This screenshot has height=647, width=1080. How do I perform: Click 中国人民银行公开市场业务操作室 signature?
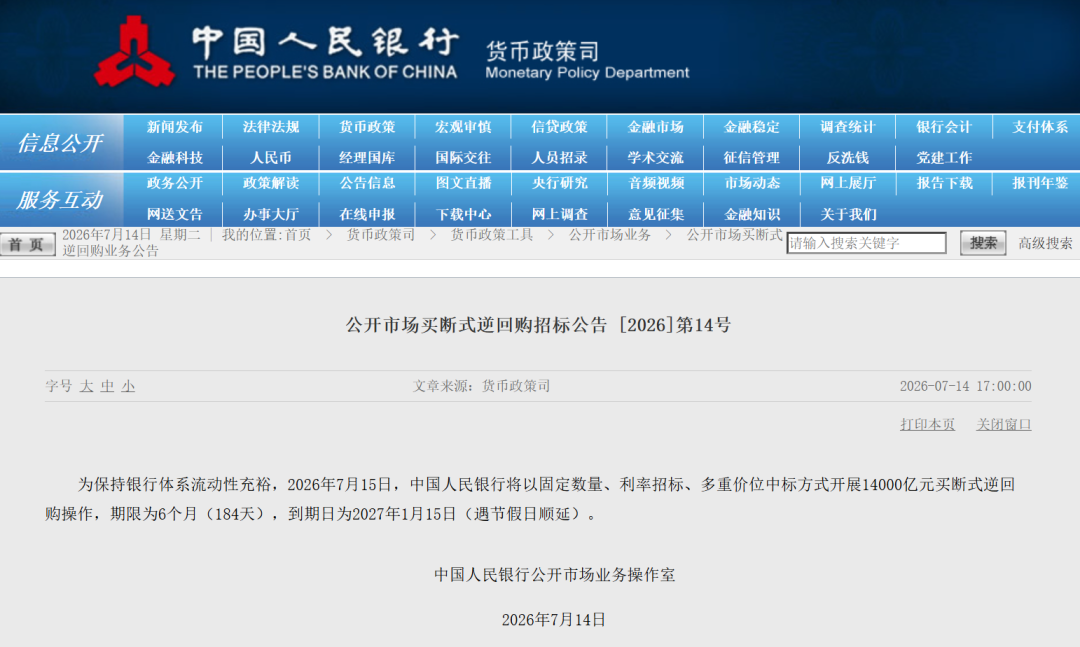tap(554, 575)
